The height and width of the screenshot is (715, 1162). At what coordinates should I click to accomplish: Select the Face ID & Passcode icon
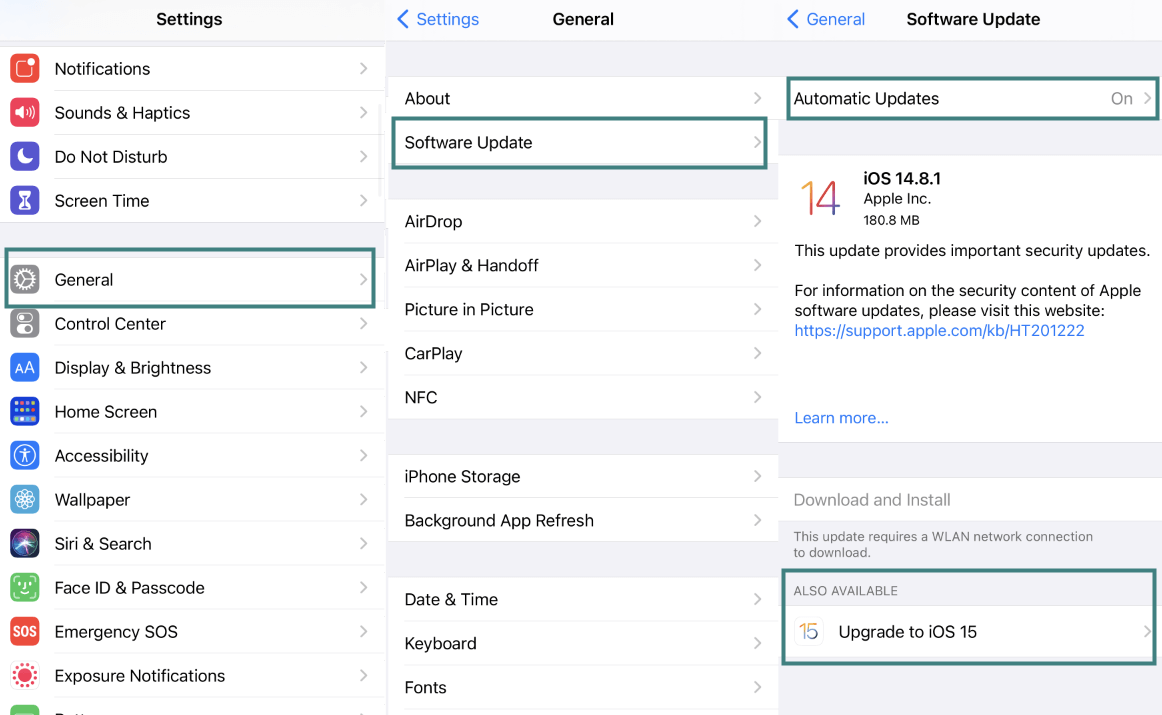tap(25, 587)
